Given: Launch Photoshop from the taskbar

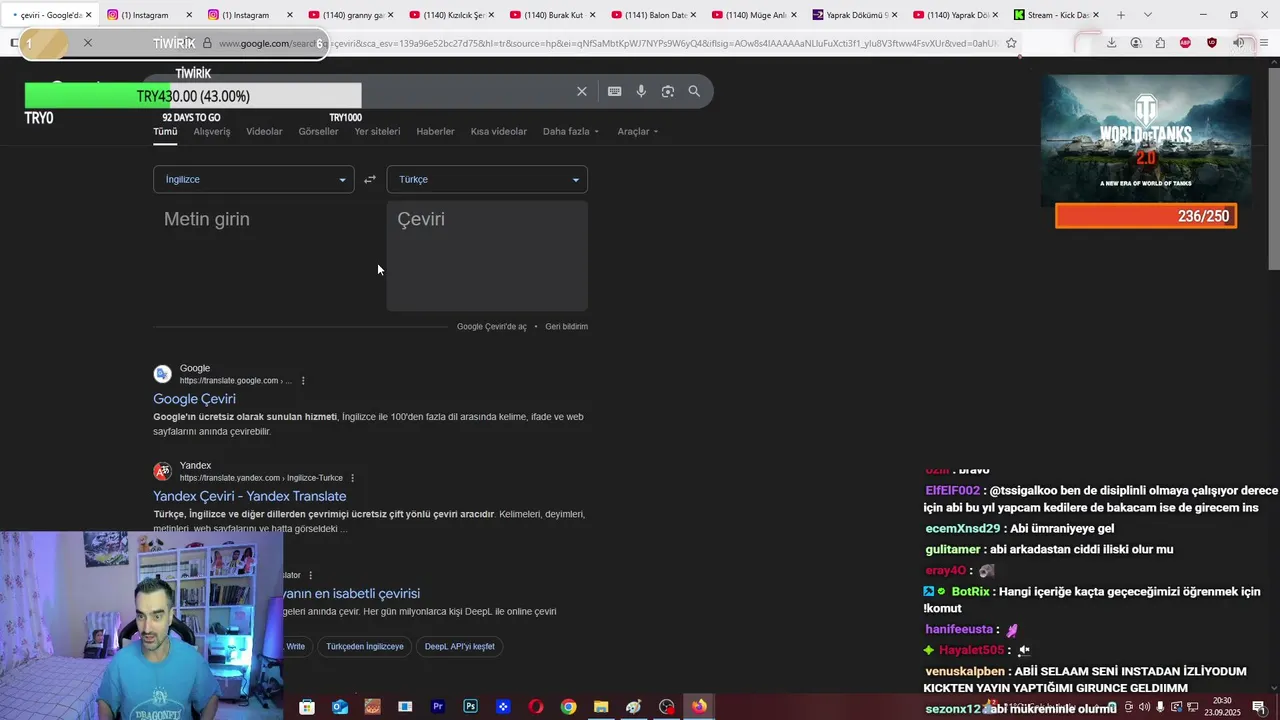Looking at the screenshot, I should tap(470, 707).
